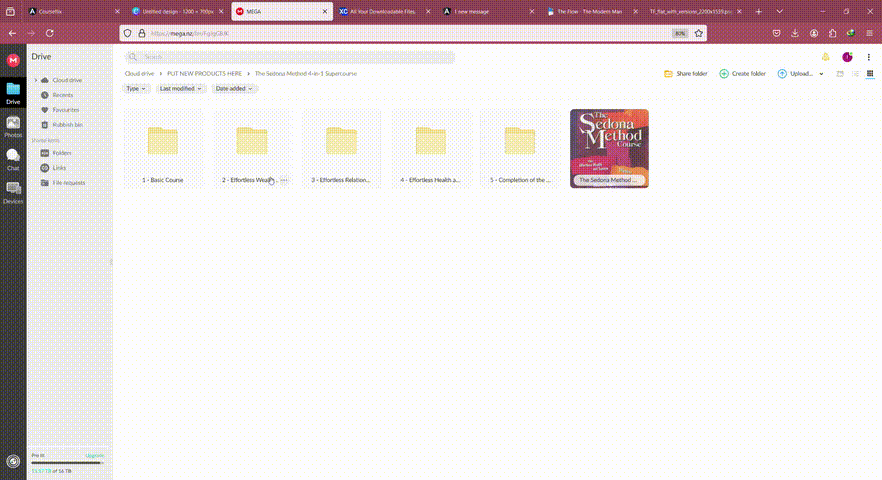The width and height of the screenshot is (882, 480).
Task: Close the MEGA browser tab
Action: [325, 11]
